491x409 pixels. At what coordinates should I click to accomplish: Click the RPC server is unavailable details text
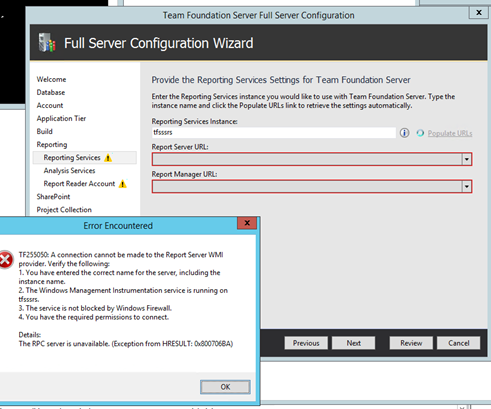coord(126,344)
